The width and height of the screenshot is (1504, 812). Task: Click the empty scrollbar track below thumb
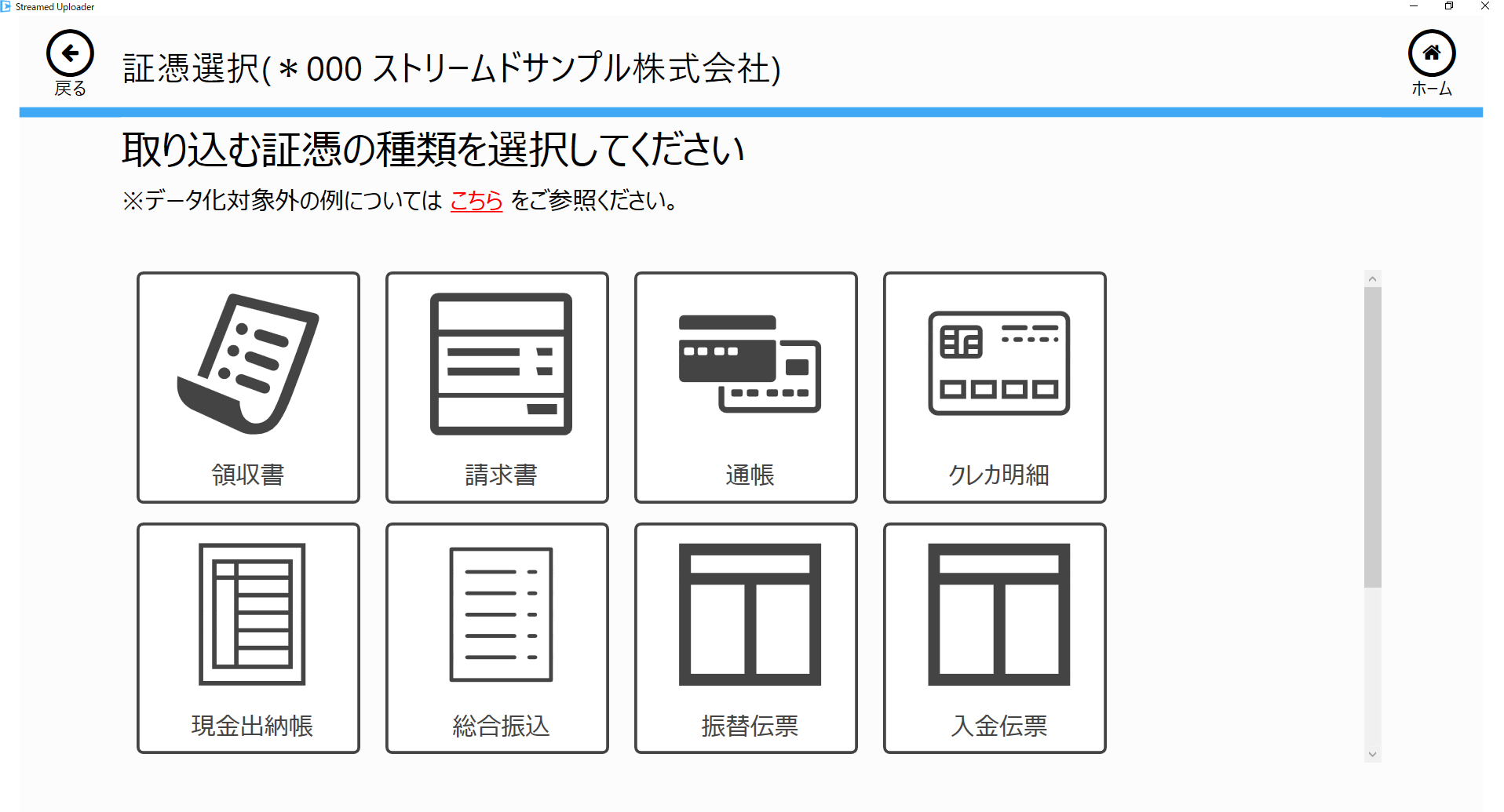1372,667
